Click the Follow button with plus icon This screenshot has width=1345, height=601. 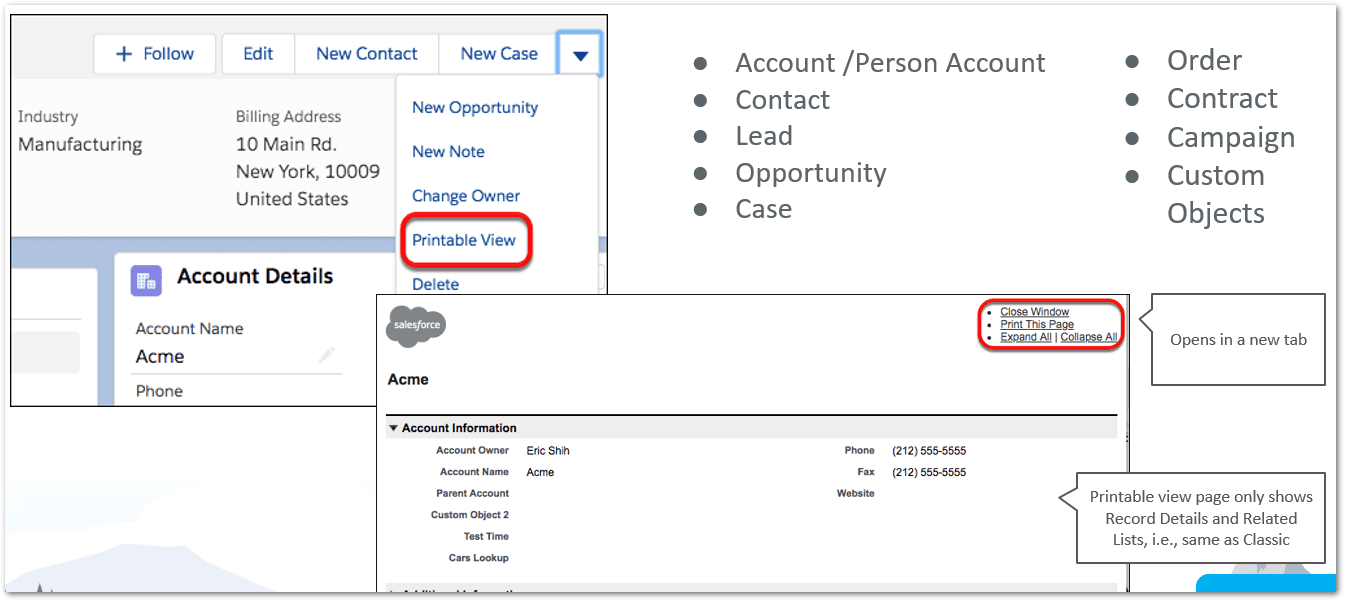pos(156,54)
